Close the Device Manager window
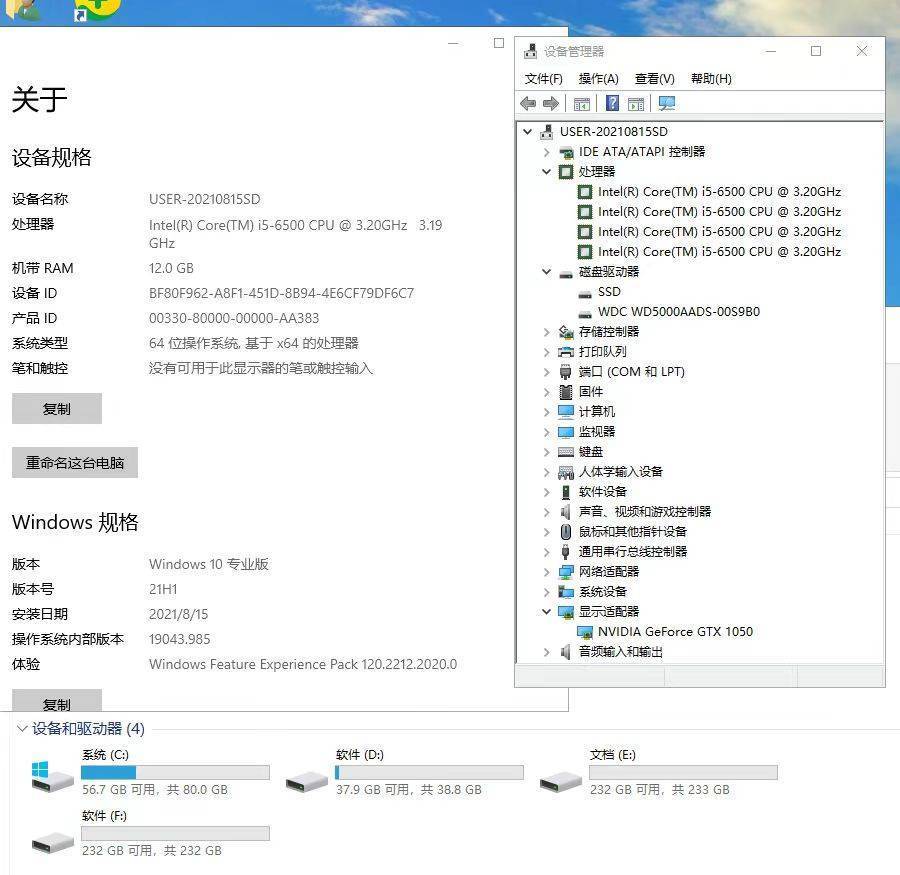 (862, 51)
